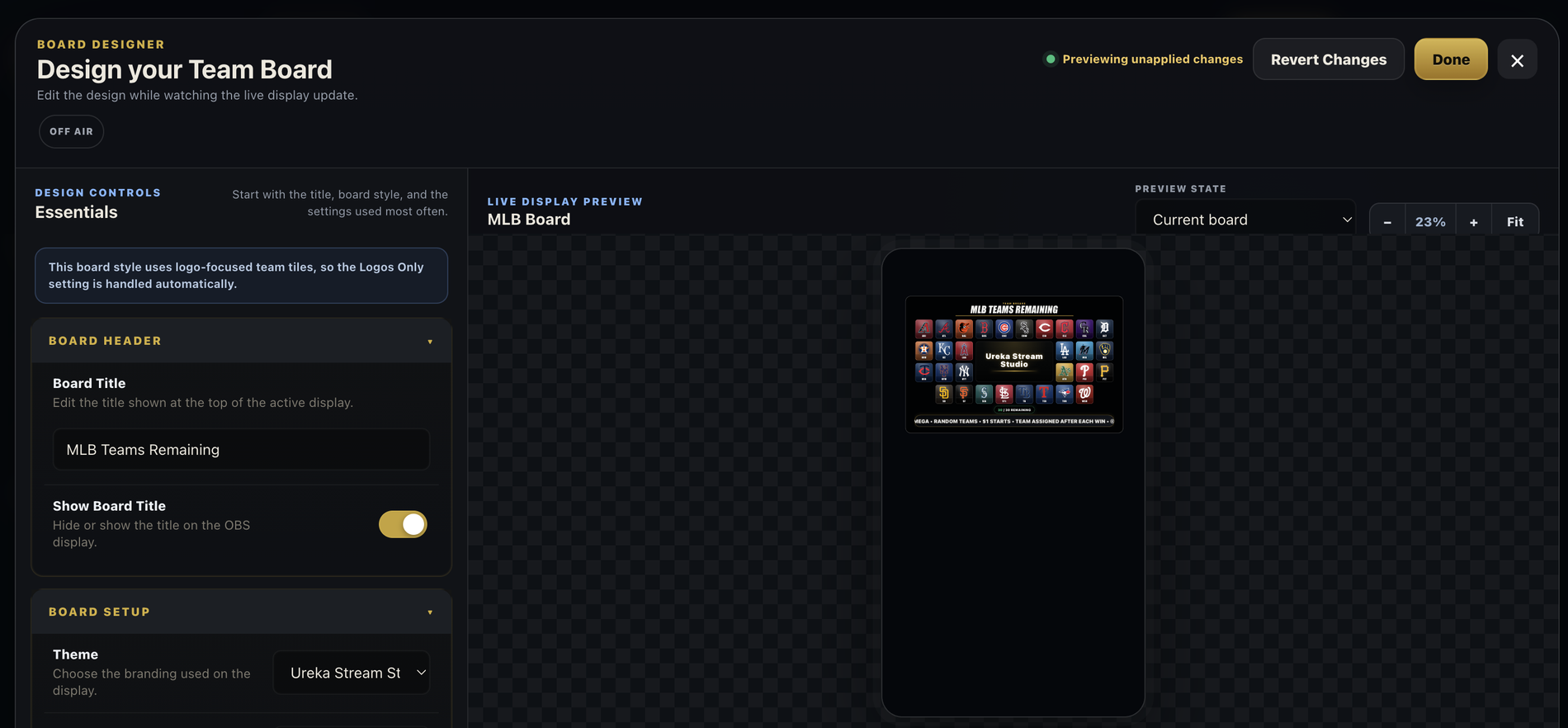Zoom in the preview with plus

click(1474, 222)
